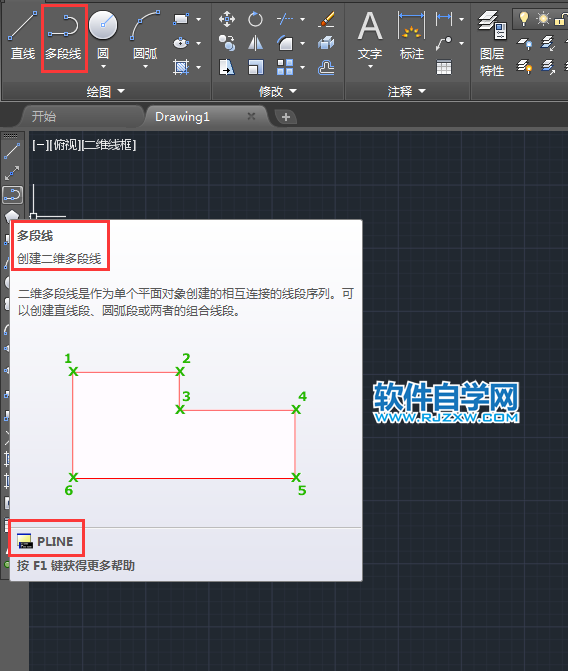Click the Mirror tool icon
This screenshot has width=568, height=671.
[x=256, y=43]
